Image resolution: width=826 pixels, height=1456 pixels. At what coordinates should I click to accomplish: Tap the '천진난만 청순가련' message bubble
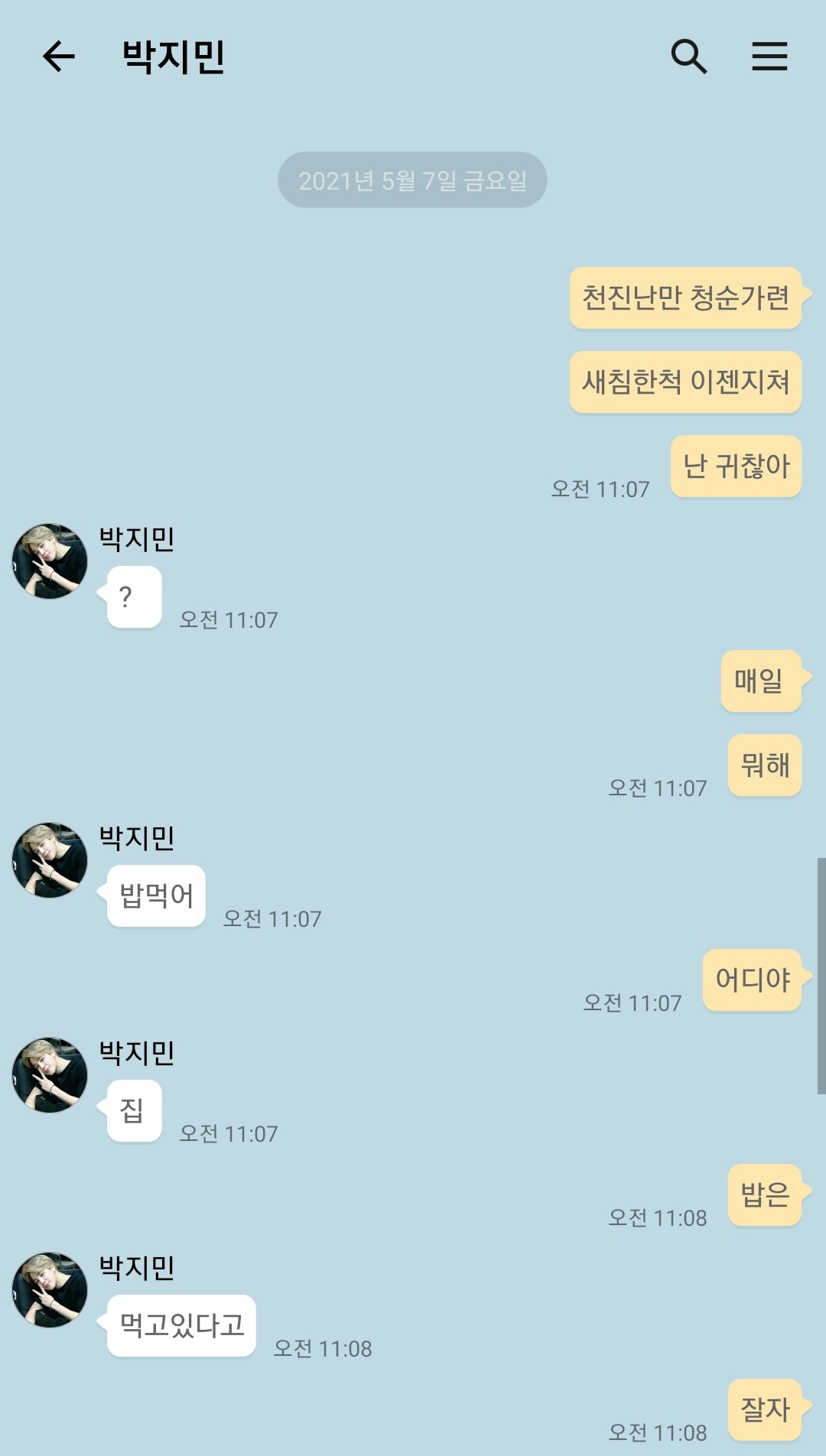tap(686, 298)
